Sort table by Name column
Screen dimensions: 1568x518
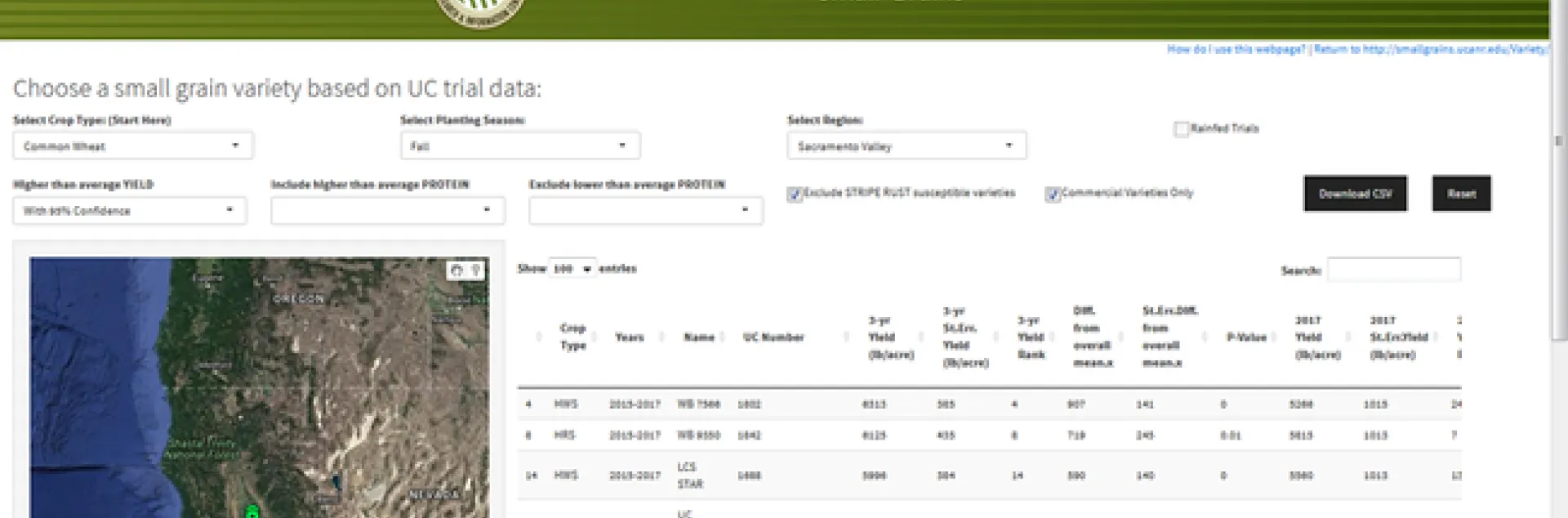pos(699,337)
